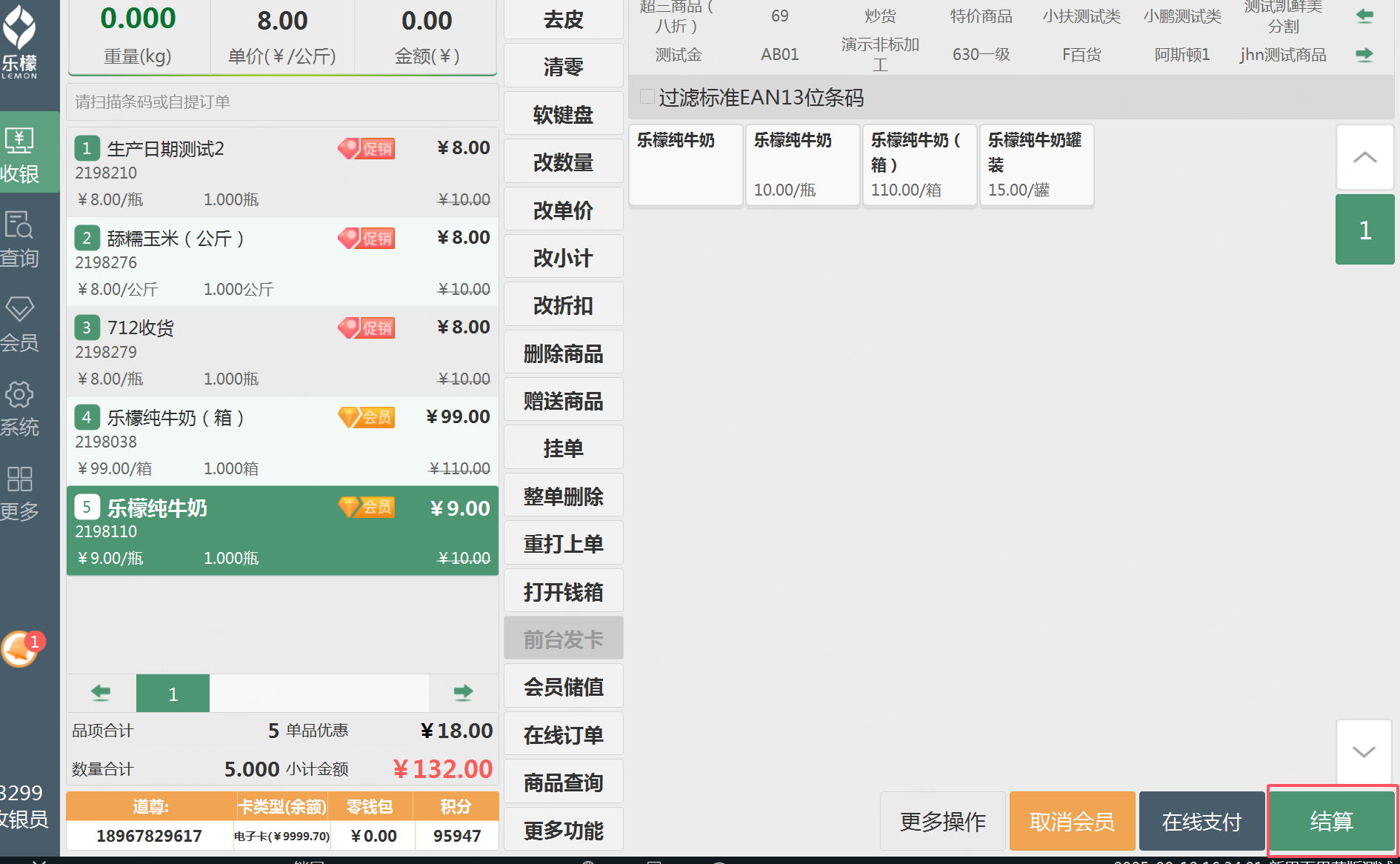Click cart page number 1 indicator
The width and height of the screenshot is (1400, 864).
(173, 694)
